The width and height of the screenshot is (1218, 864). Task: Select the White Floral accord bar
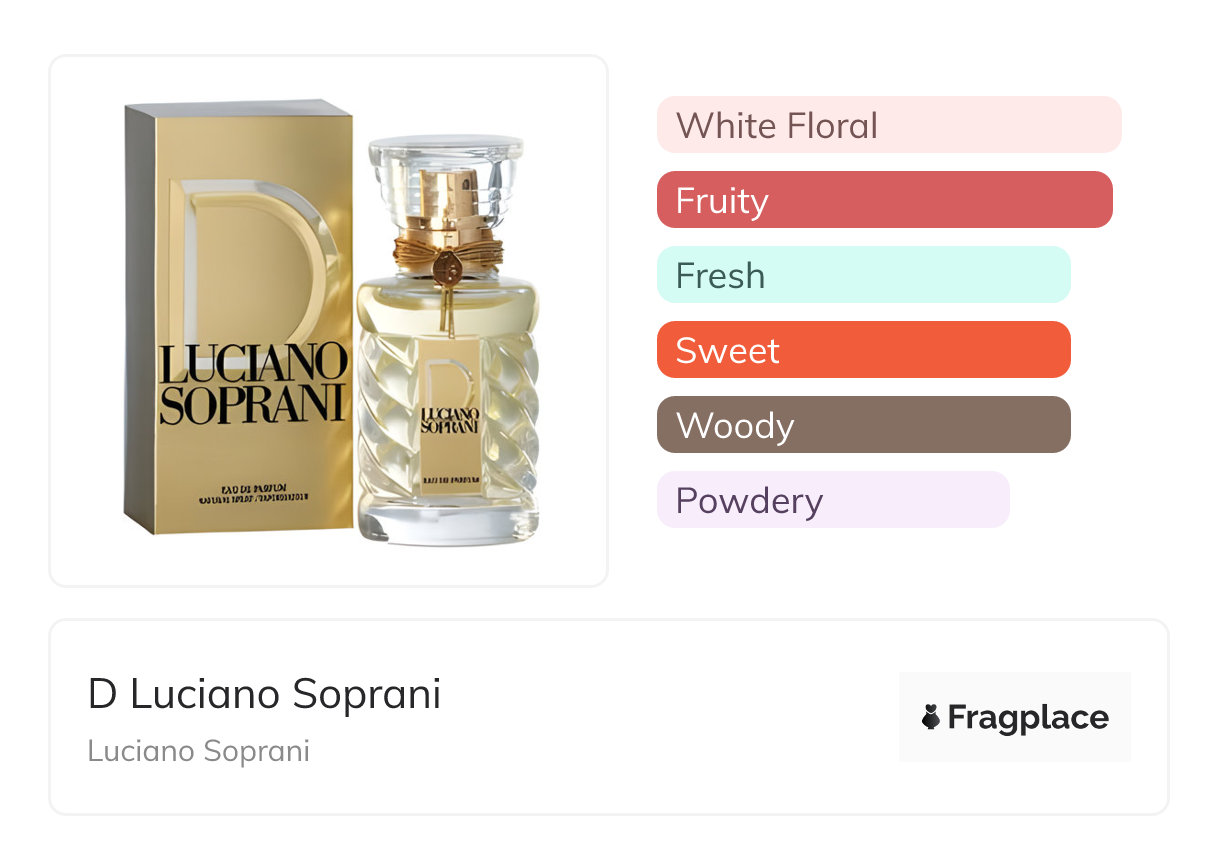(x=888, y=125)
